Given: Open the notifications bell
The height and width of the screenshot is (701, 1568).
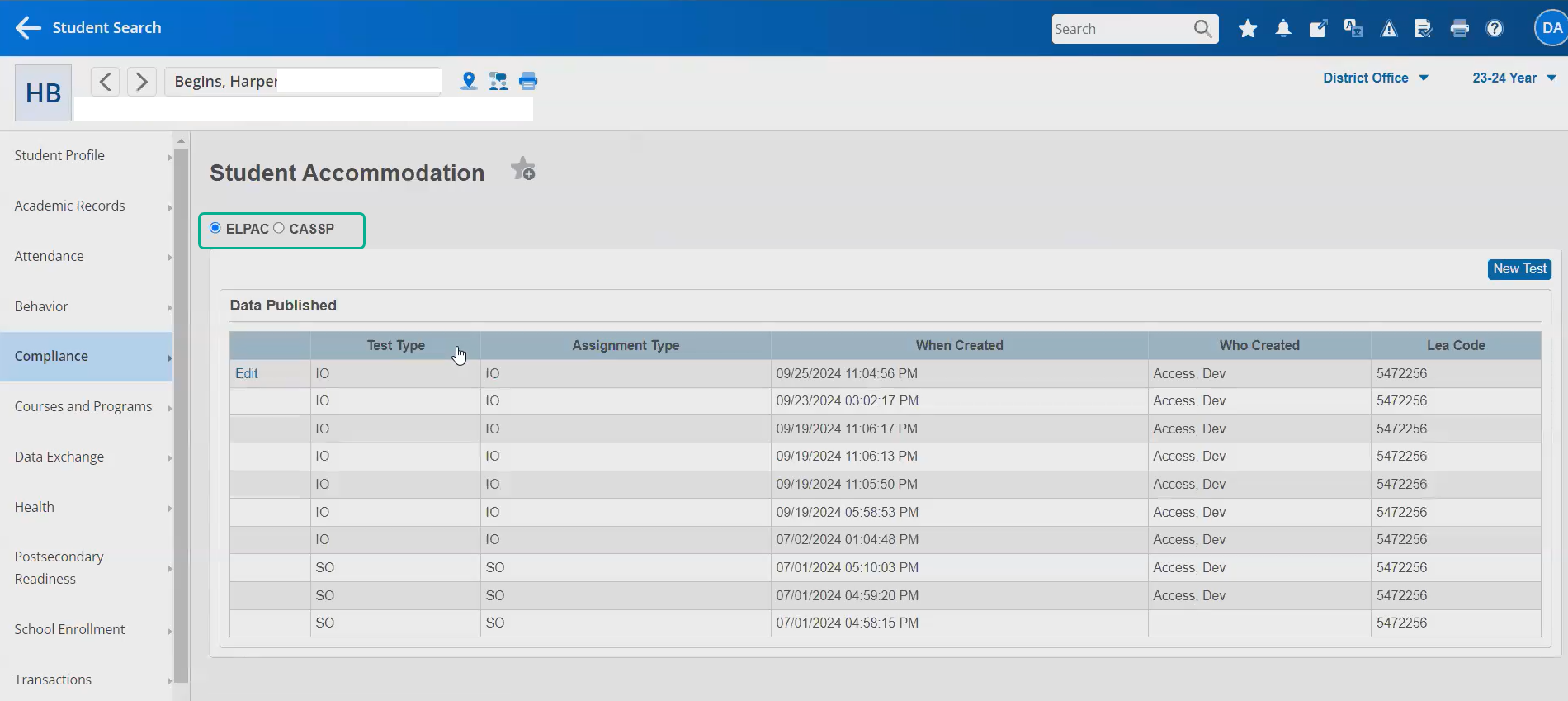Looking at the screenshot, I should pos(1282,29).
